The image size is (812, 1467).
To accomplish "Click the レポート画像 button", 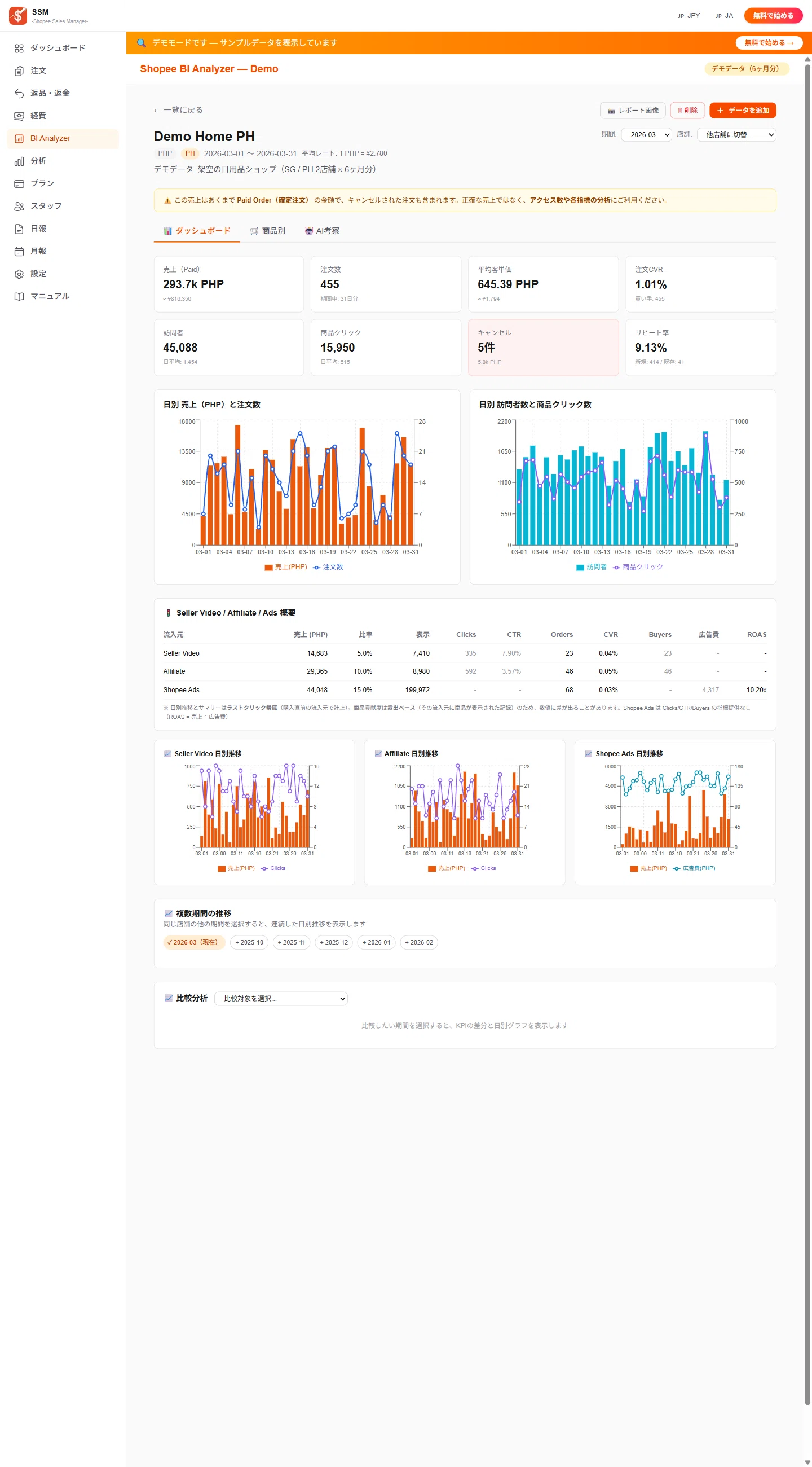I will point(633,111).
